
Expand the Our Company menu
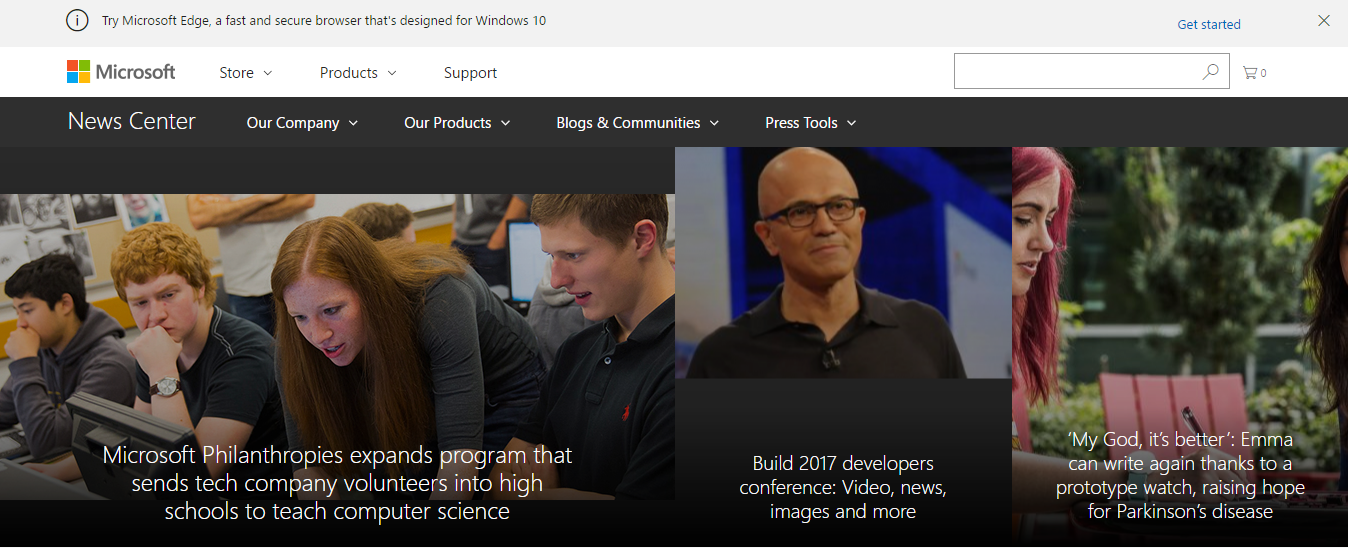(303, 123)
